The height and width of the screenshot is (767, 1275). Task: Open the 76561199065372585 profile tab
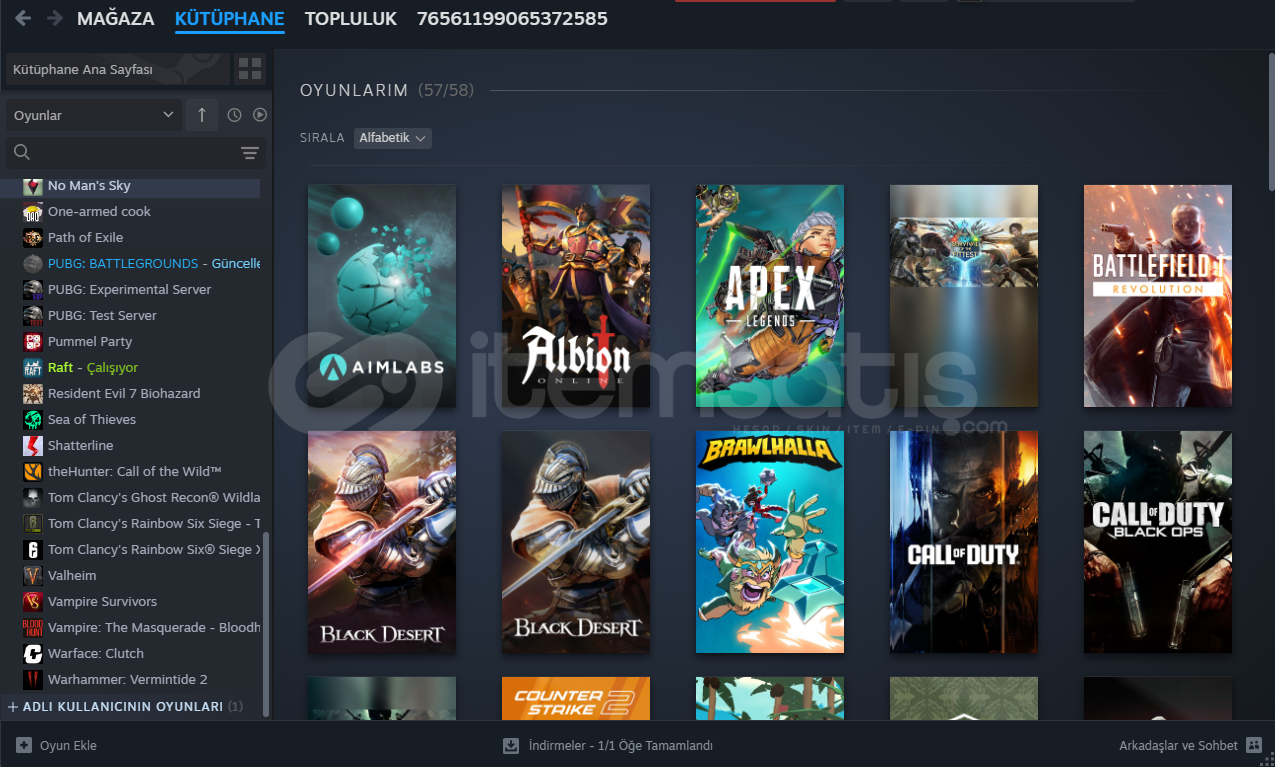point(512,18)
